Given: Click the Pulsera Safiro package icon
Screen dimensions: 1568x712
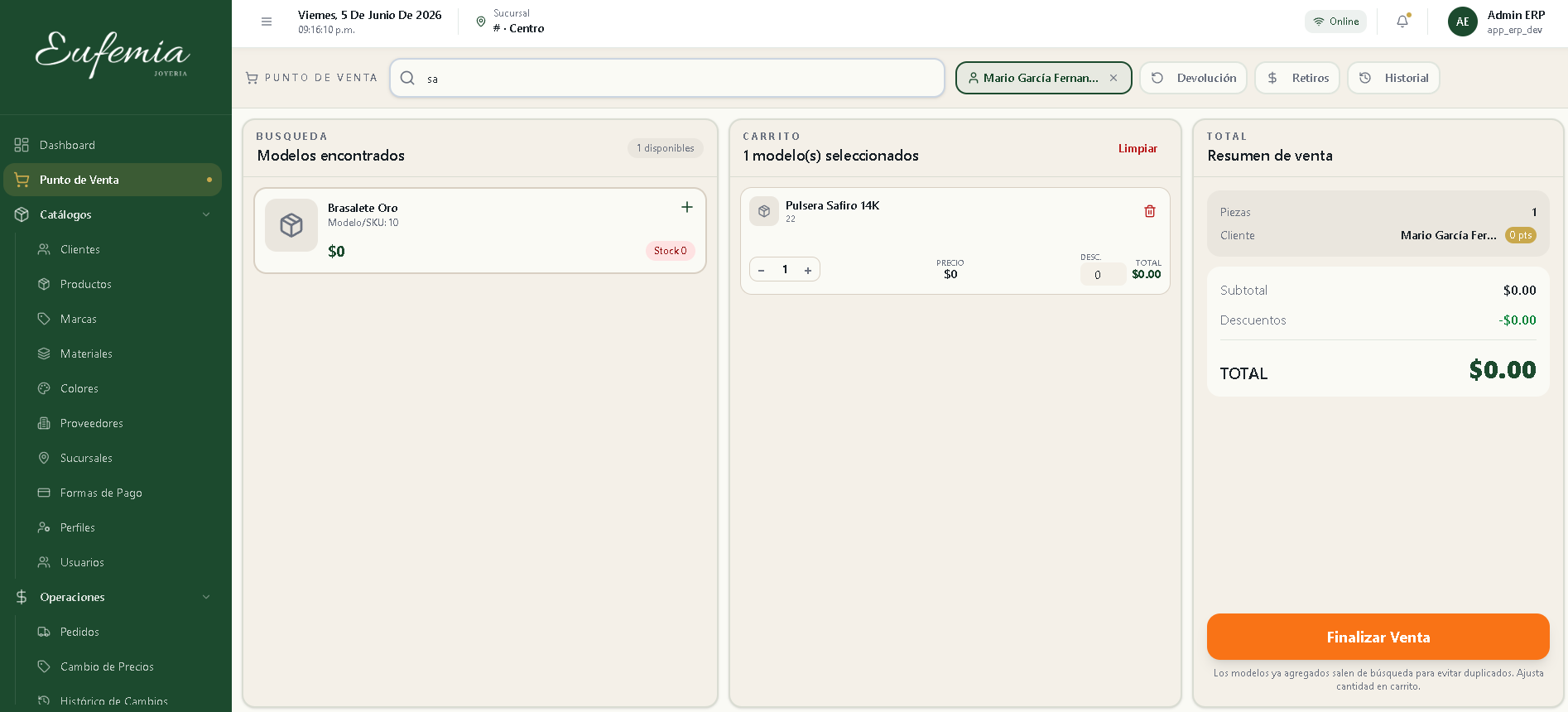Looking at the screenshot, I should click(764, 211).
